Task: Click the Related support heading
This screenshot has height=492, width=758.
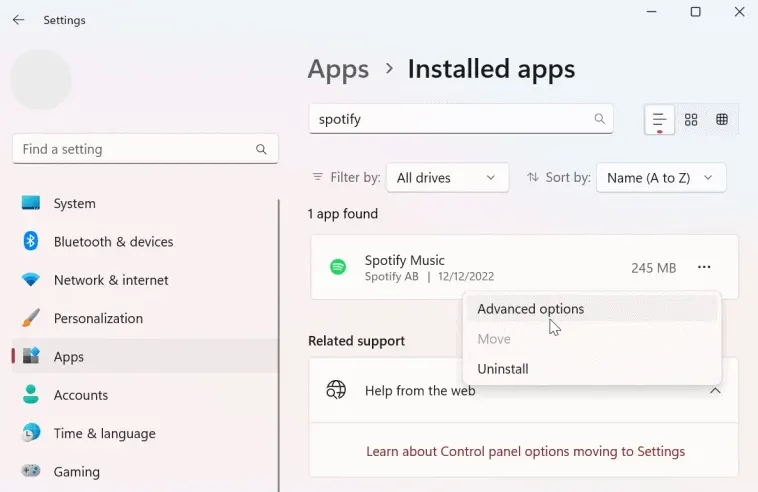Action: 356,341
